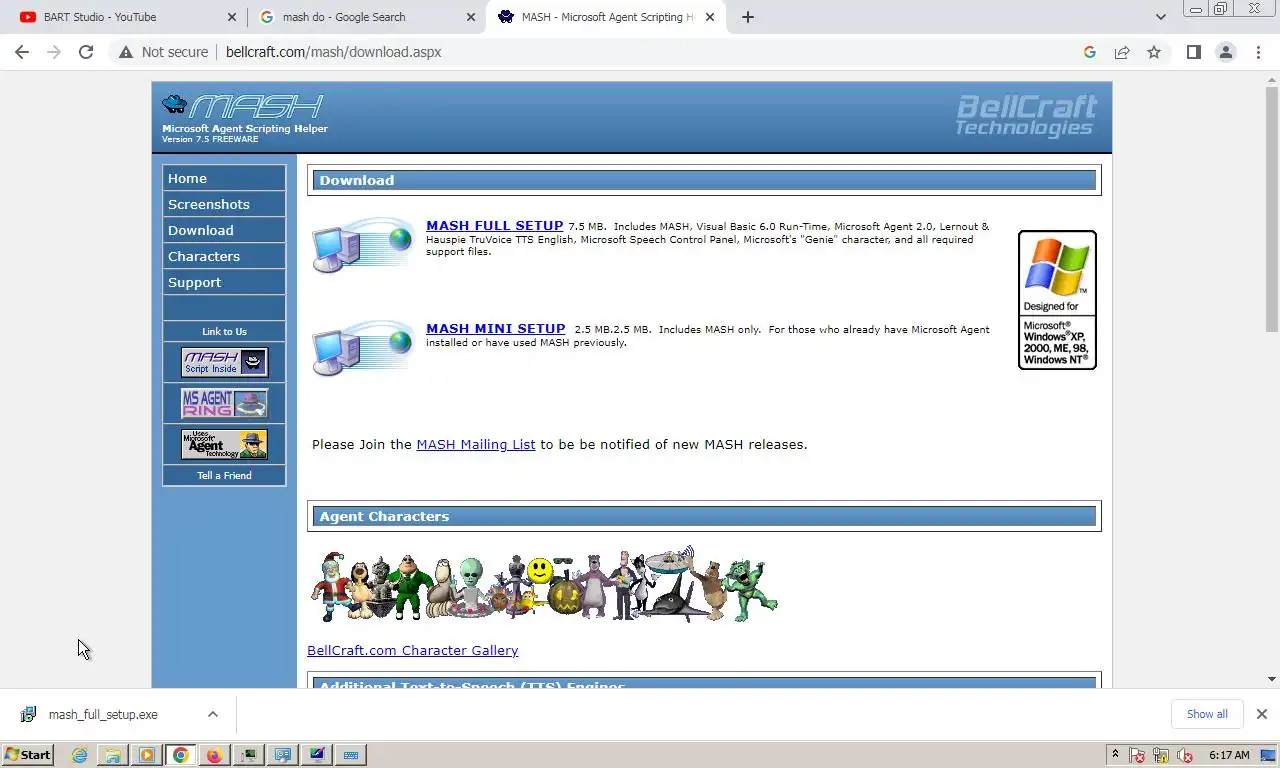Viewport: 1280px width, 768px height.
Task: Click the on-screen keyboard taskbar icon
Action: [x=351, y=755]
